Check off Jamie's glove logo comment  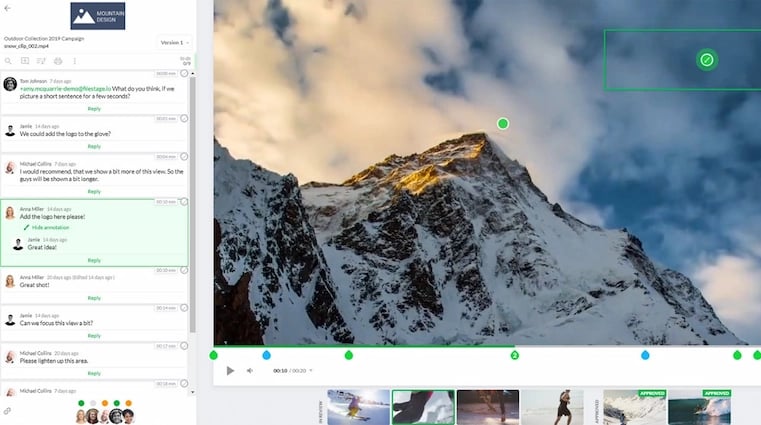point(184,118)
